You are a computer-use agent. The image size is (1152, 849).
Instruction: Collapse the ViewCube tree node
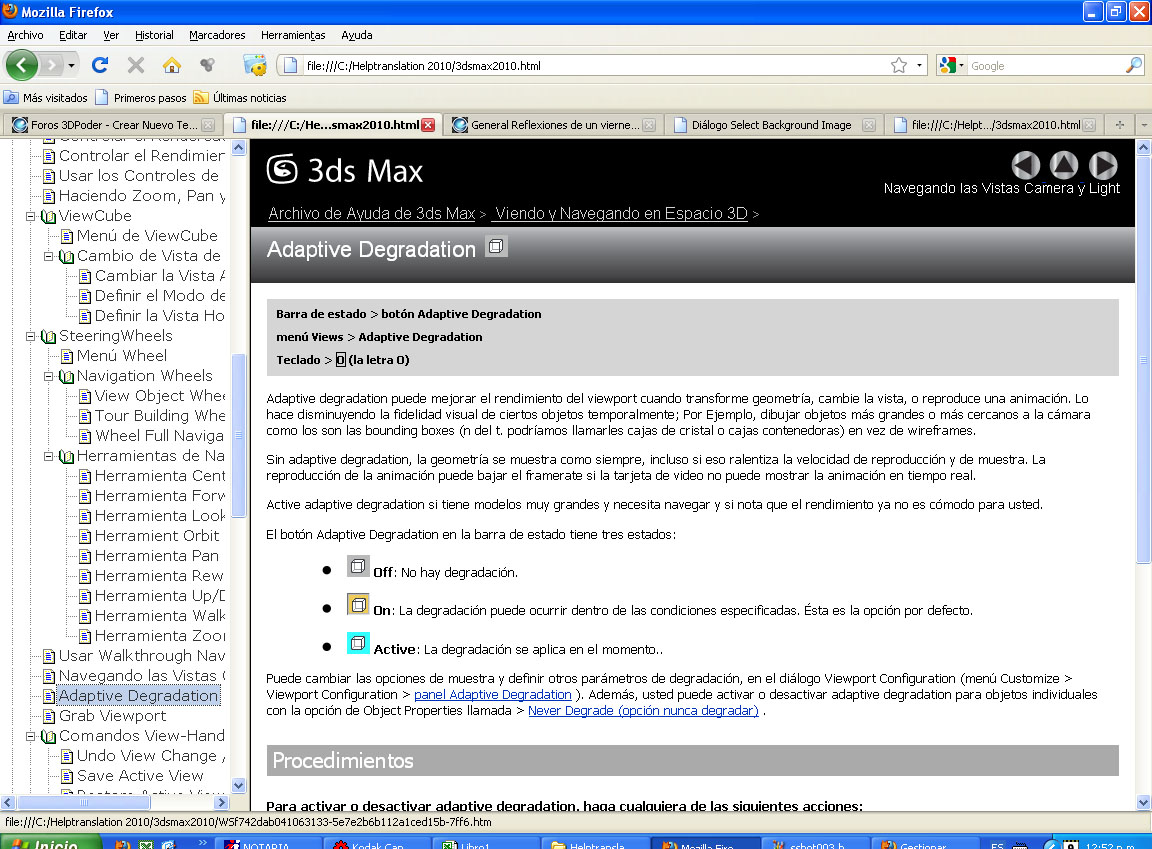[x=30, y=216]
